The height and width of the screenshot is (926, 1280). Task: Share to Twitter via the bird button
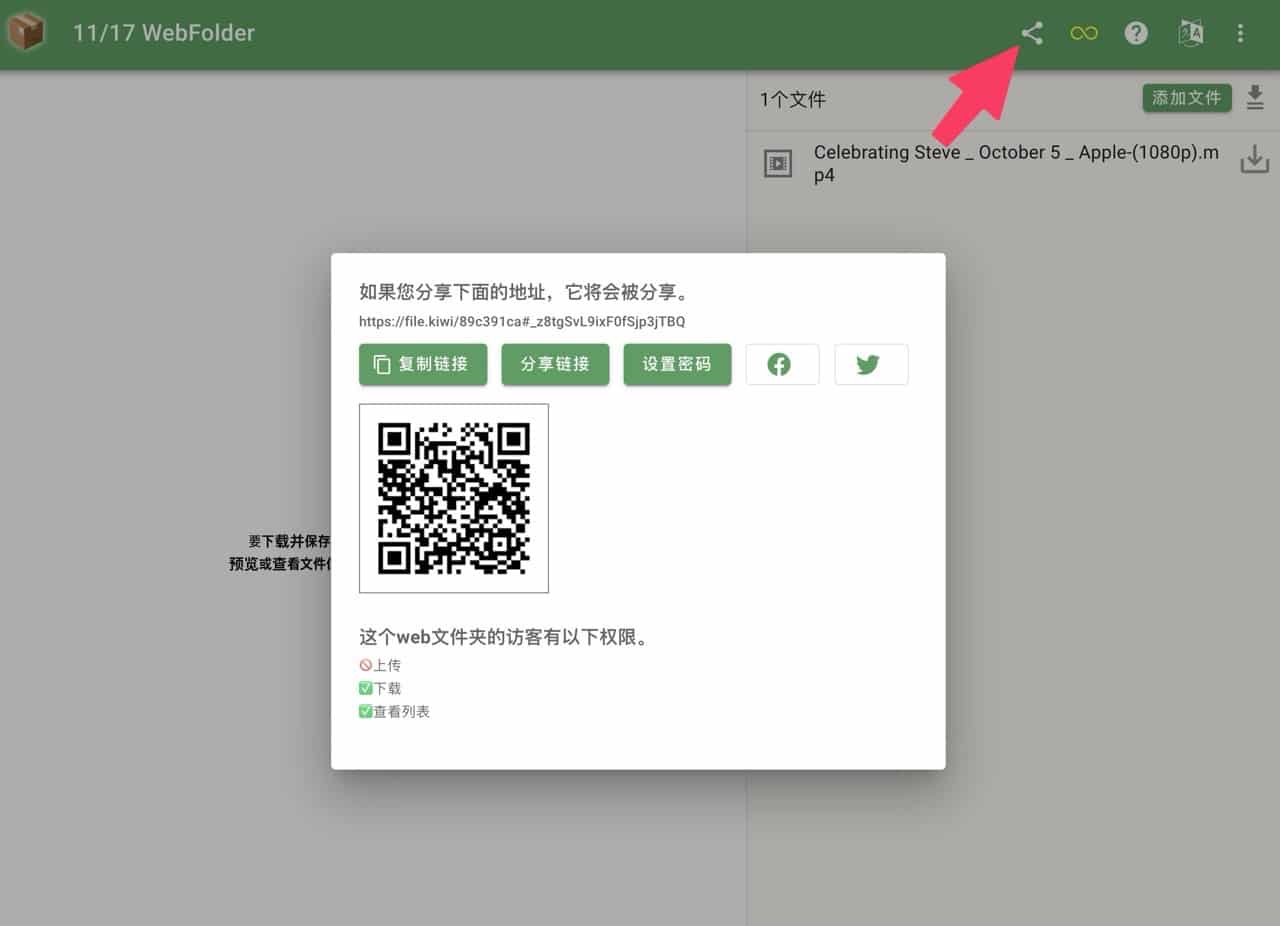tap(871, 364)
